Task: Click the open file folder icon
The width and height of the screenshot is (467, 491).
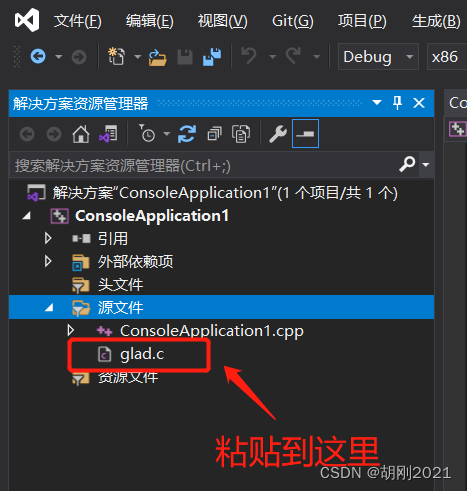Action: (x=157, y=57)
